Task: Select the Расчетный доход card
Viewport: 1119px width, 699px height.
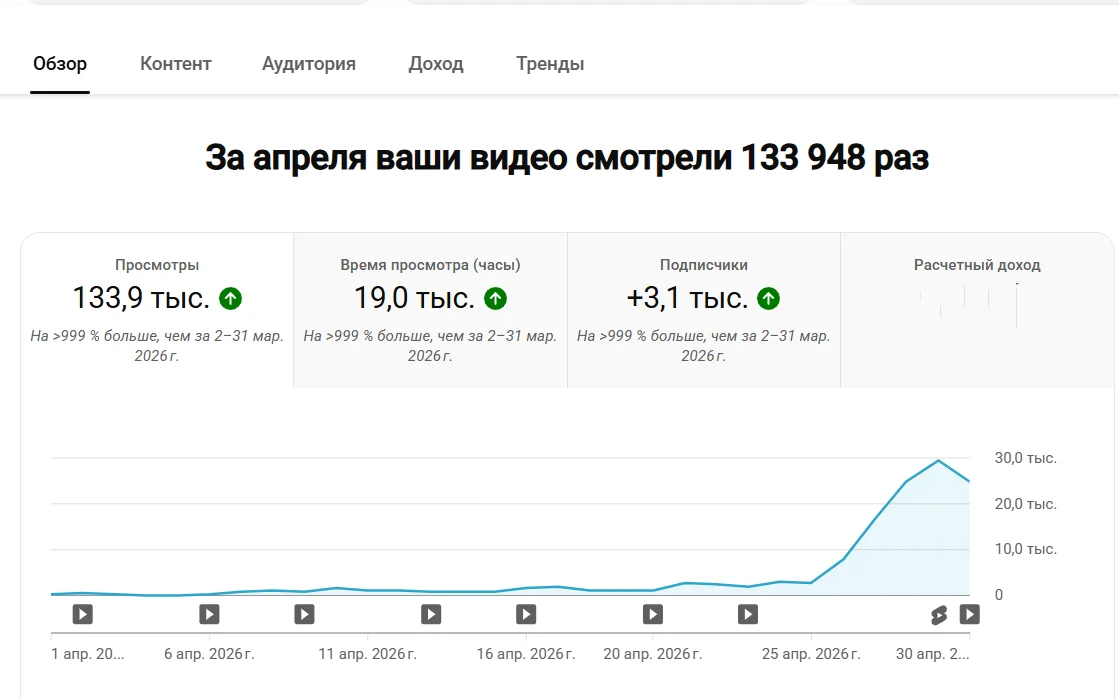Action: pyautogui.click(x=977, y=311)
